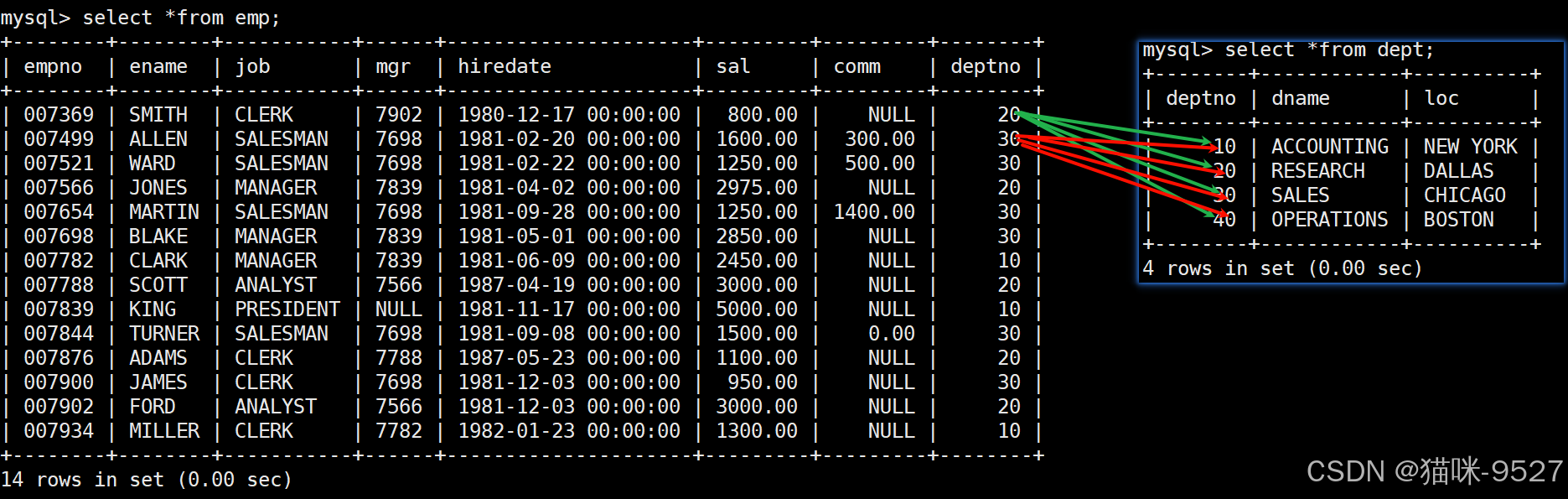Image resolution: width=1568 pixels, height=499 pixels.
Task: Click employee name MILLER
Action: (164, 430)
